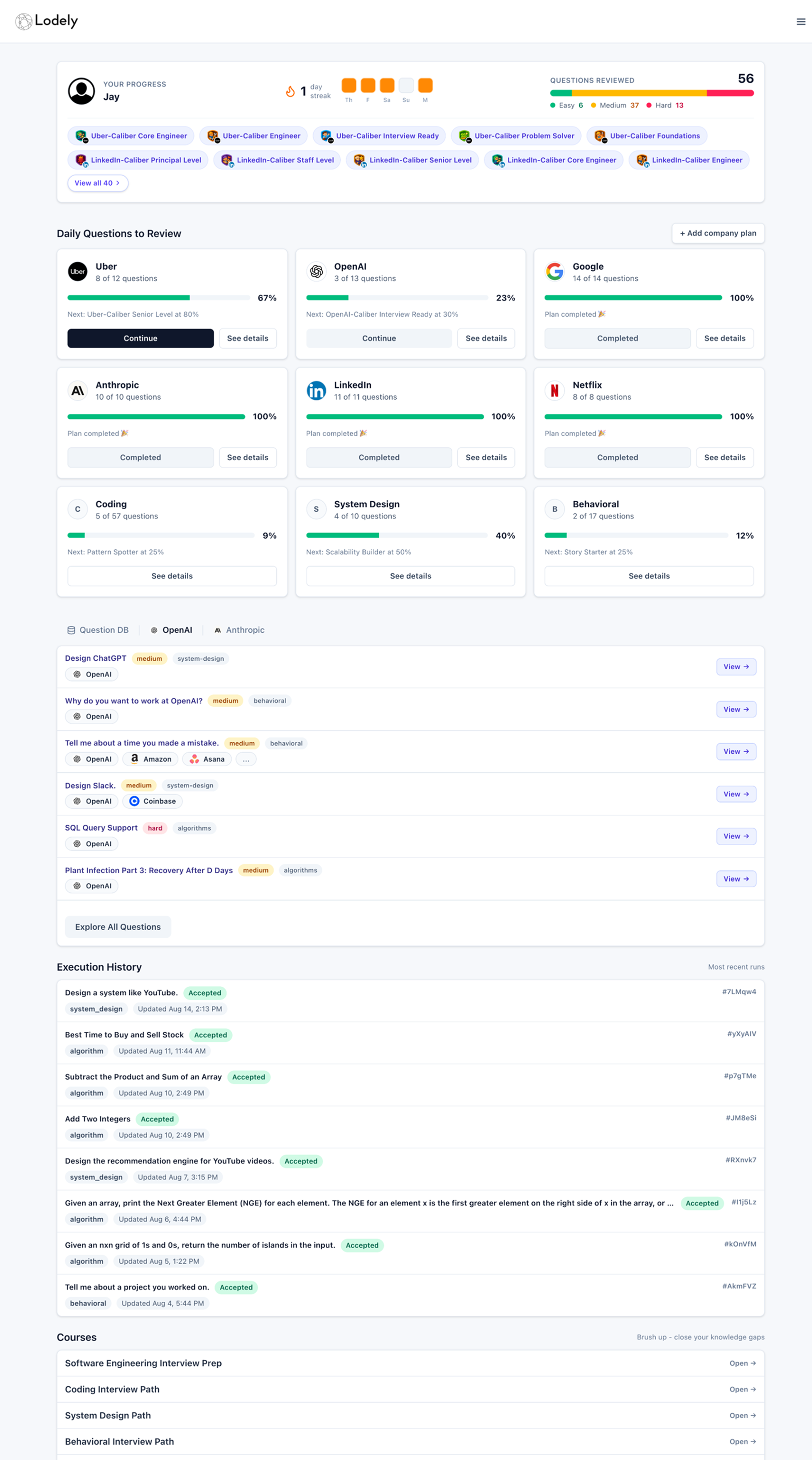The image size is (812, 1460).
Task: Click the Asana company tag
Action: pyautogui.click(x=207, y=759)
